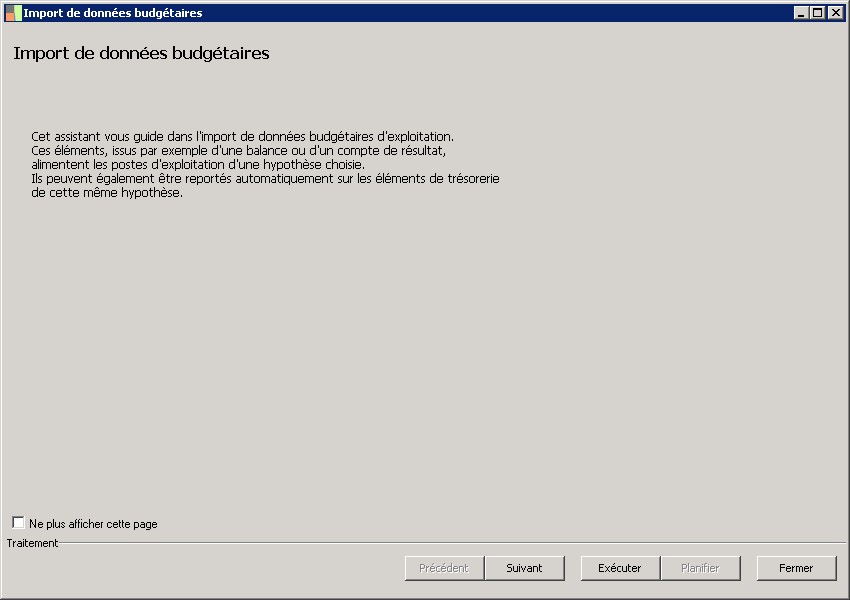Click the large "Import de données budgétaires" heading
850x600 pixels.
[141, 54]
